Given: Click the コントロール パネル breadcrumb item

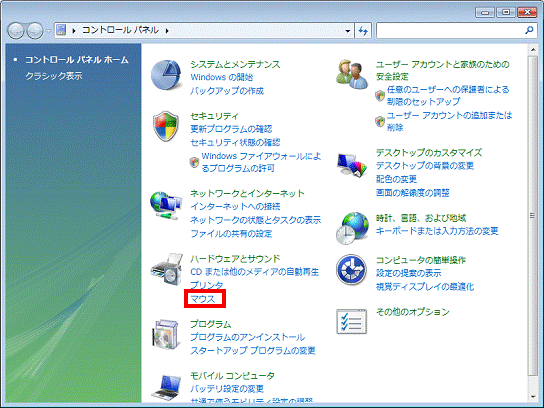Looking at the screenshot, I should pyautogui.click(x=120, y=30).
